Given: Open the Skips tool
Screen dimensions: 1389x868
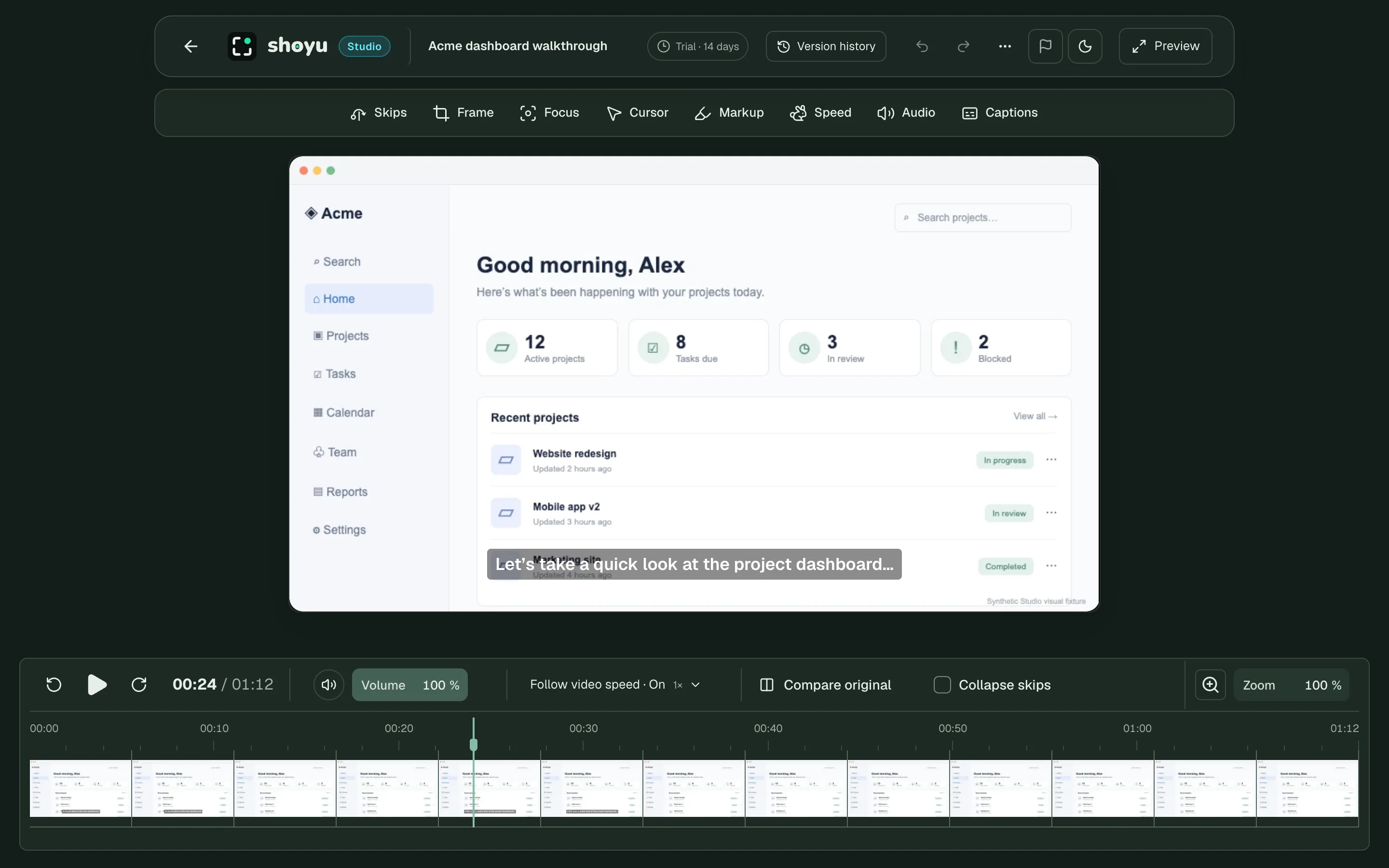Looking at the screenshot, I should tap(378, 112).
